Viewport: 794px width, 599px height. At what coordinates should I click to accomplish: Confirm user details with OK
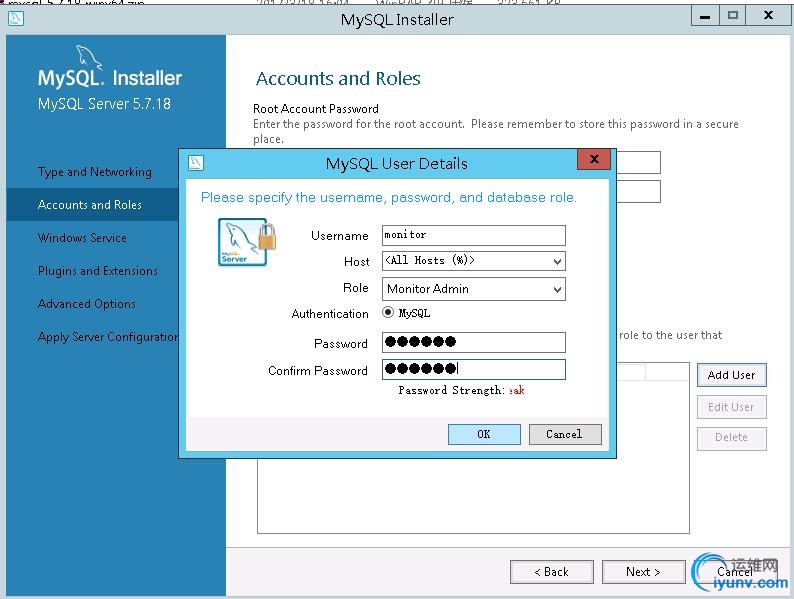click(484, 434)
